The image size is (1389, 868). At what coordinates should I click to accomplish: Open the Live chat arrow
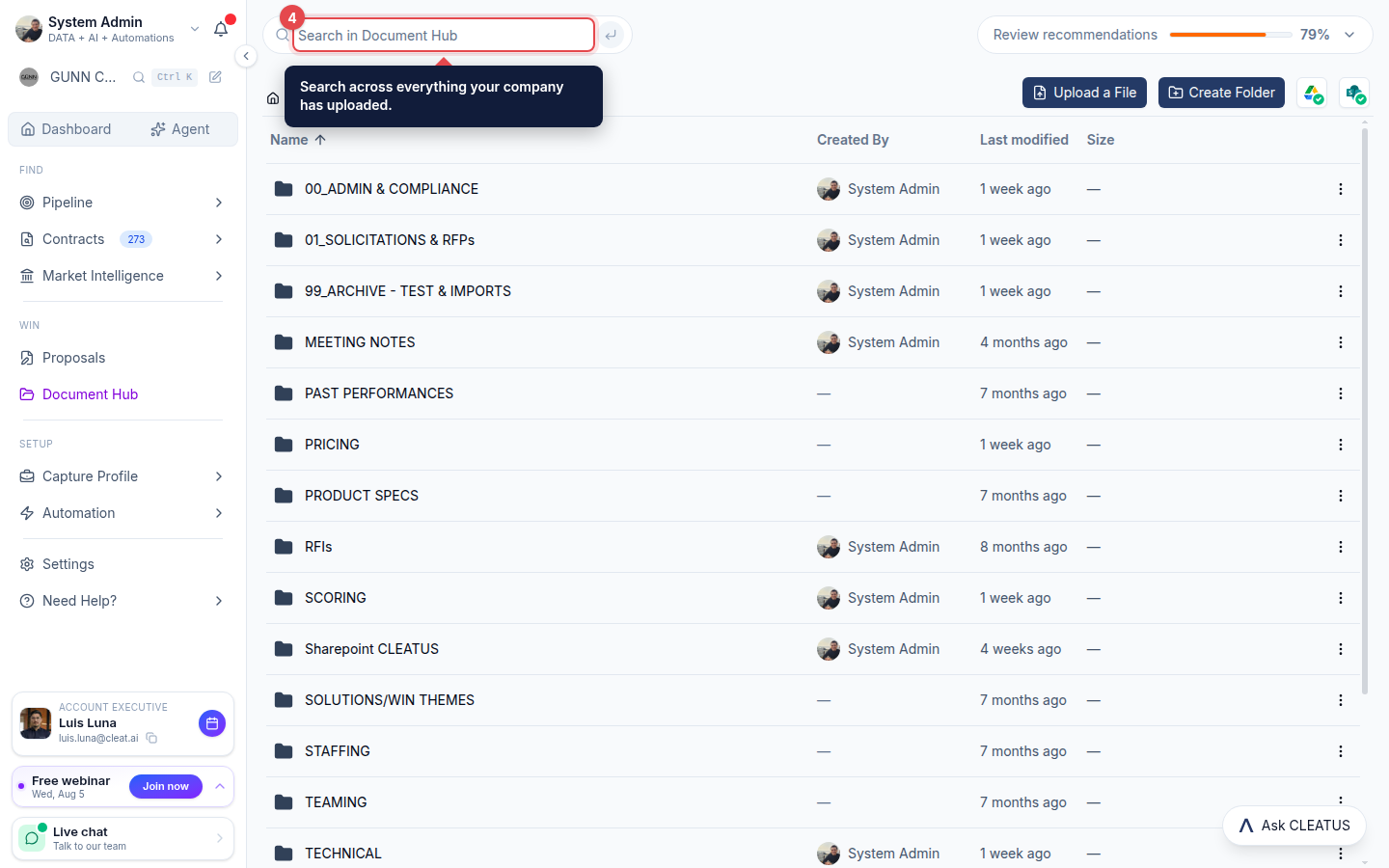220,838
